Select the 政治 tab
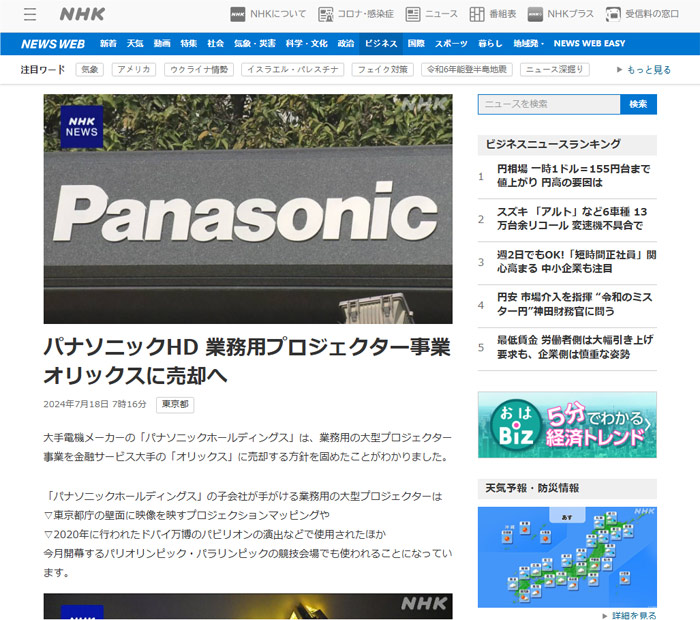 pyautogui.click(x=346, y=44)
